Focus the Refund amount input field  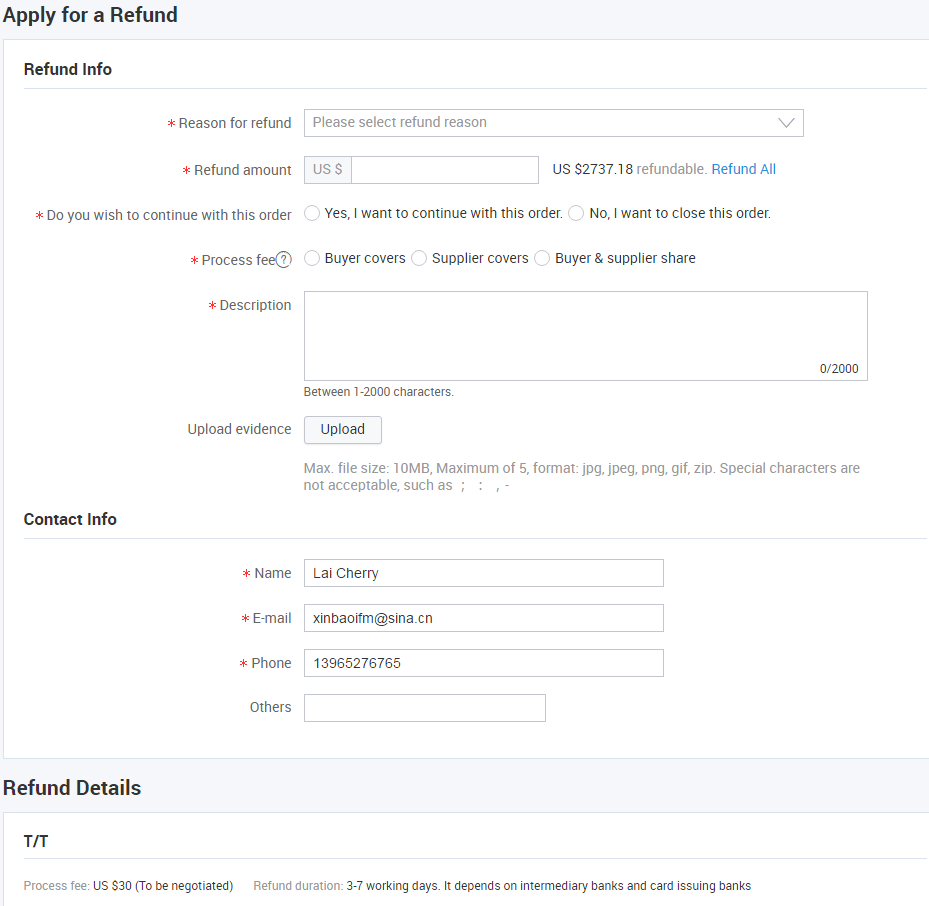(x=445, y=170)
